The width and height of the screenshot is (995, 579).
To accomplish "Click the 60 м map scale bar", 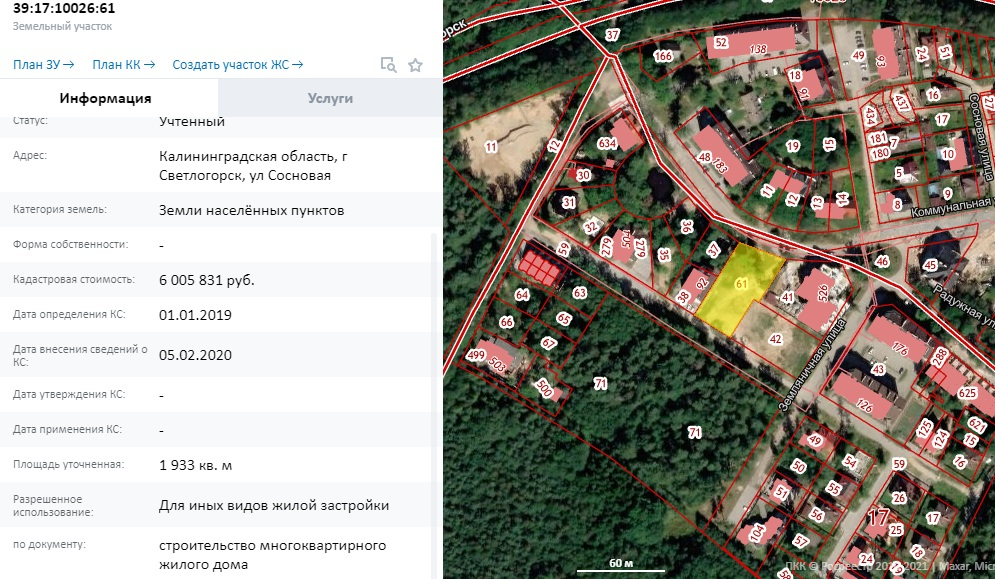I will [621, 565].
